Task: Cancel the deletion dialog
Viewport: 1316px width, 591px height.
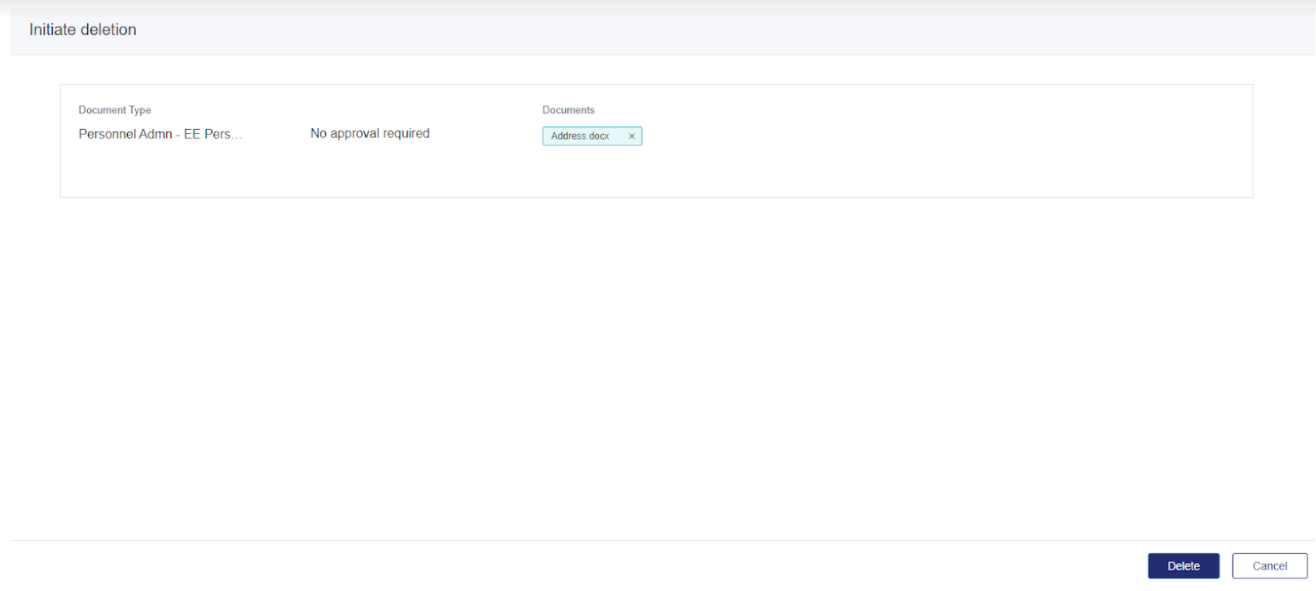Action: (1269, 566)
